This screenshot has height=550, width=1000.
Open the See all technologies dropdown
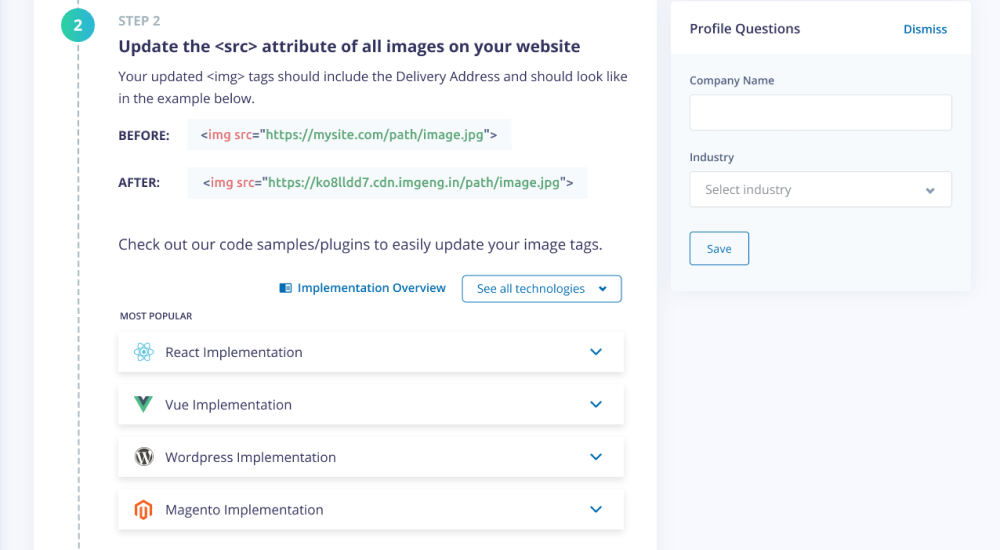coord(541,288)
